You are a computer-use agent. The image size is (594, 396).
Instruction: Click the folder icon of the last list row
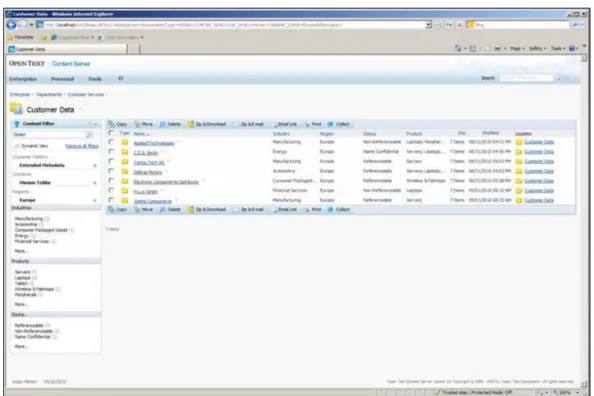[125, 200]
